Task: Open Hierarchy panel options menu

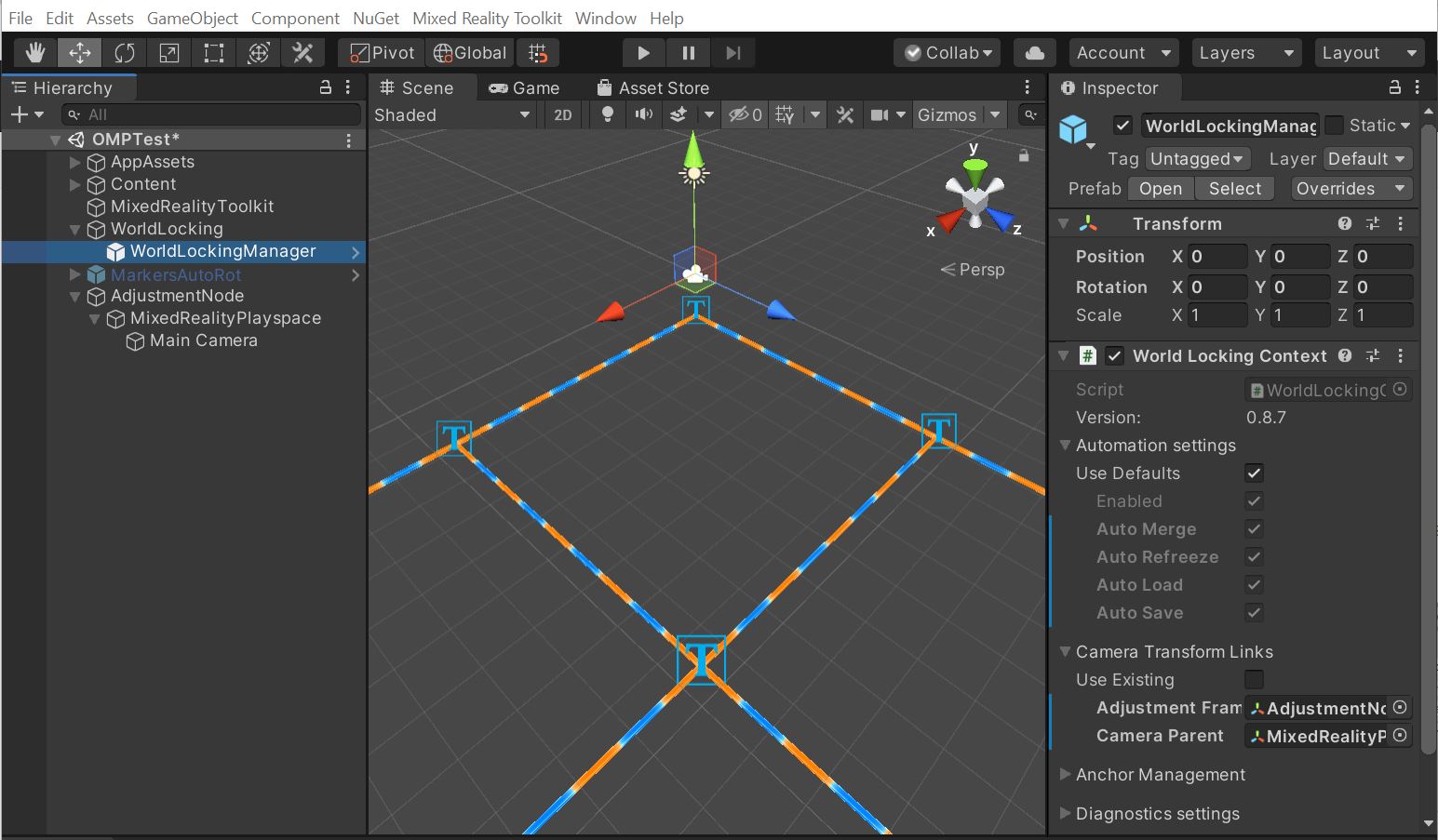Action: tap(348, 87)
